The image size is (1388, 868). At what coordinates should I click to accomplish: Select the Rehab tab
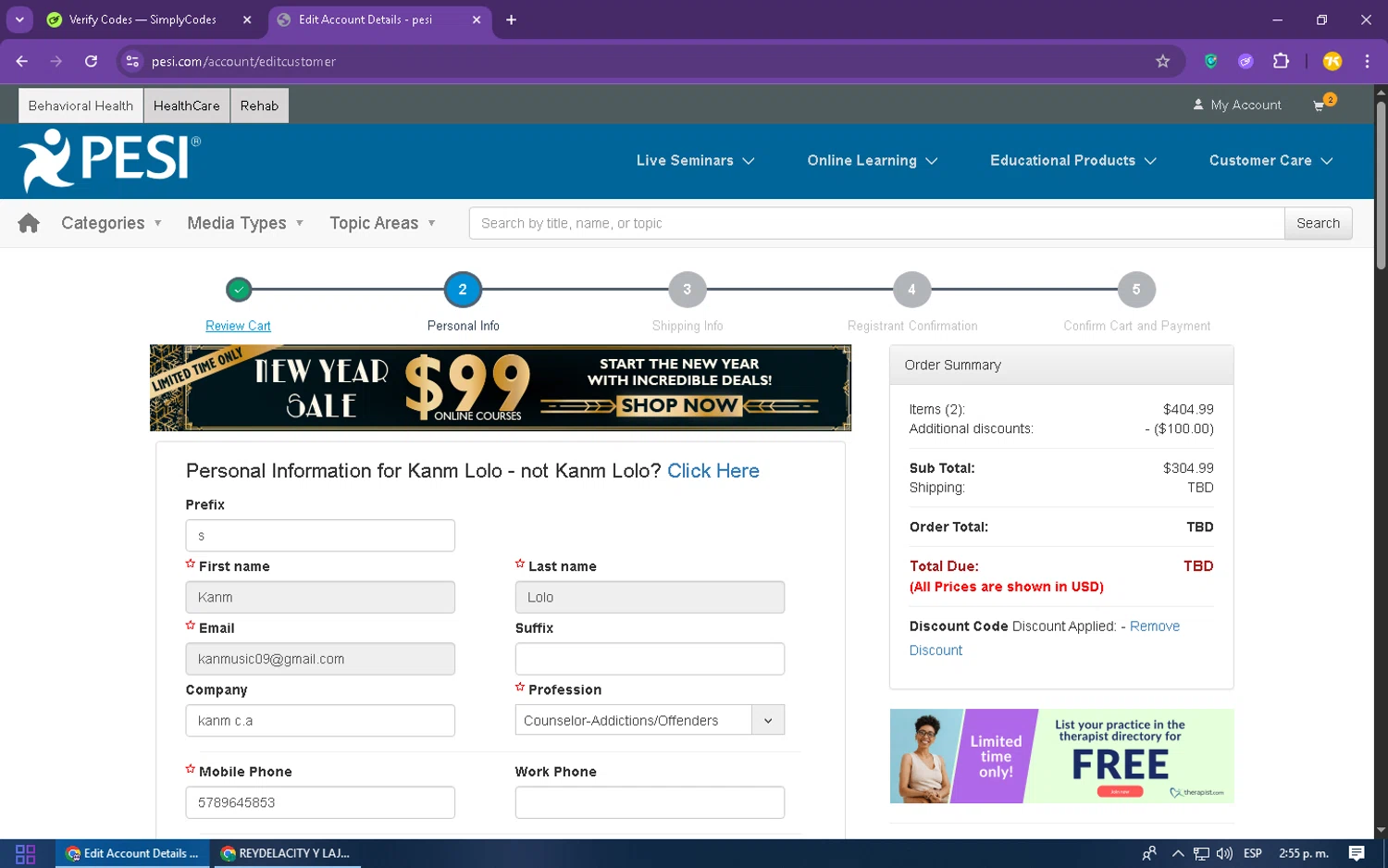(259, 105)
